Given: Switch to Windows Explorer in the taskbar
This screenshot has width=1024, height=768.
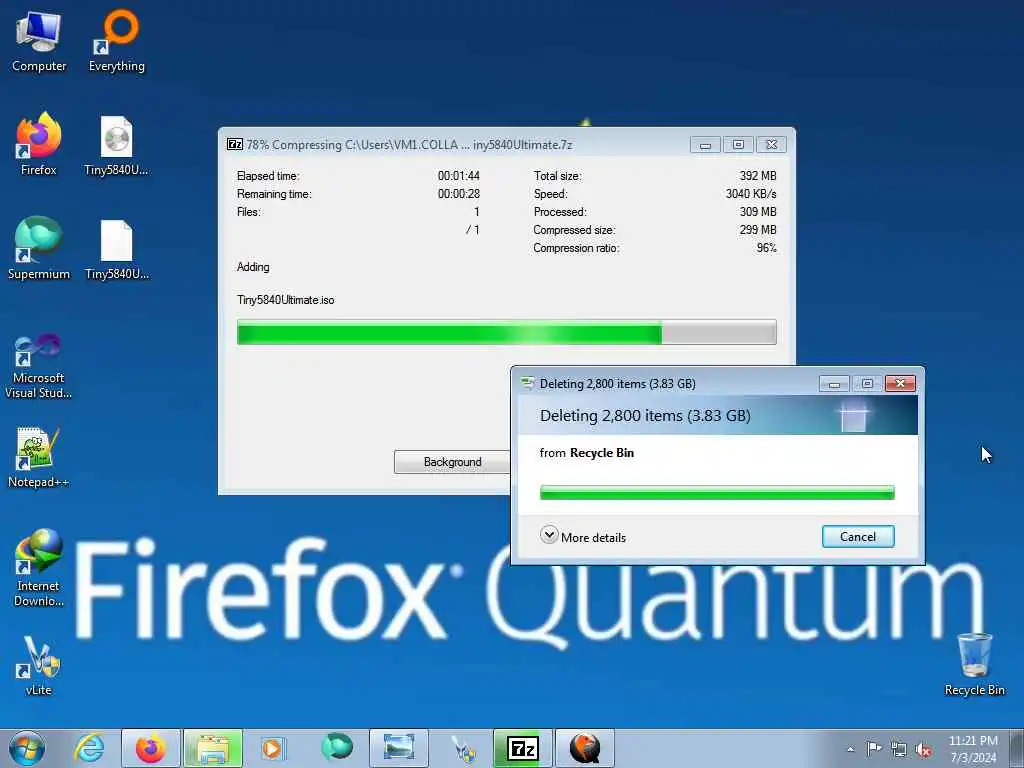Looking at the screenshot, I should point(213,748).
